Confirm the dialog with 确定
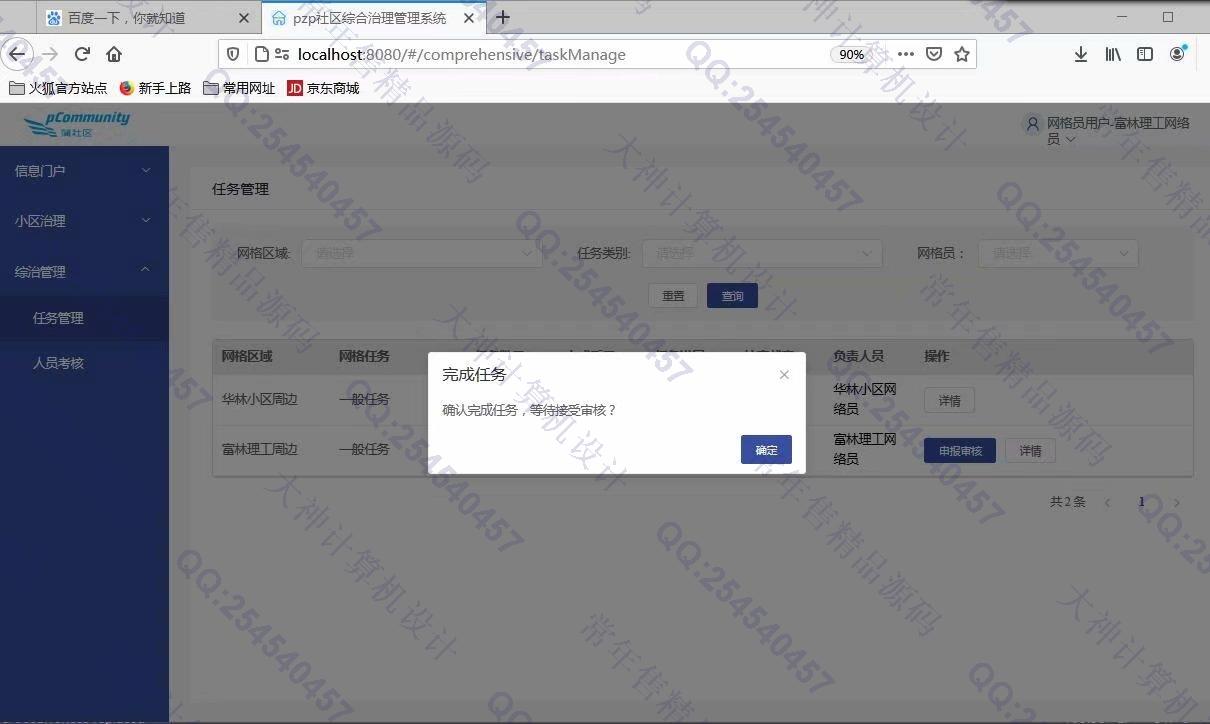 coord(766,450)
